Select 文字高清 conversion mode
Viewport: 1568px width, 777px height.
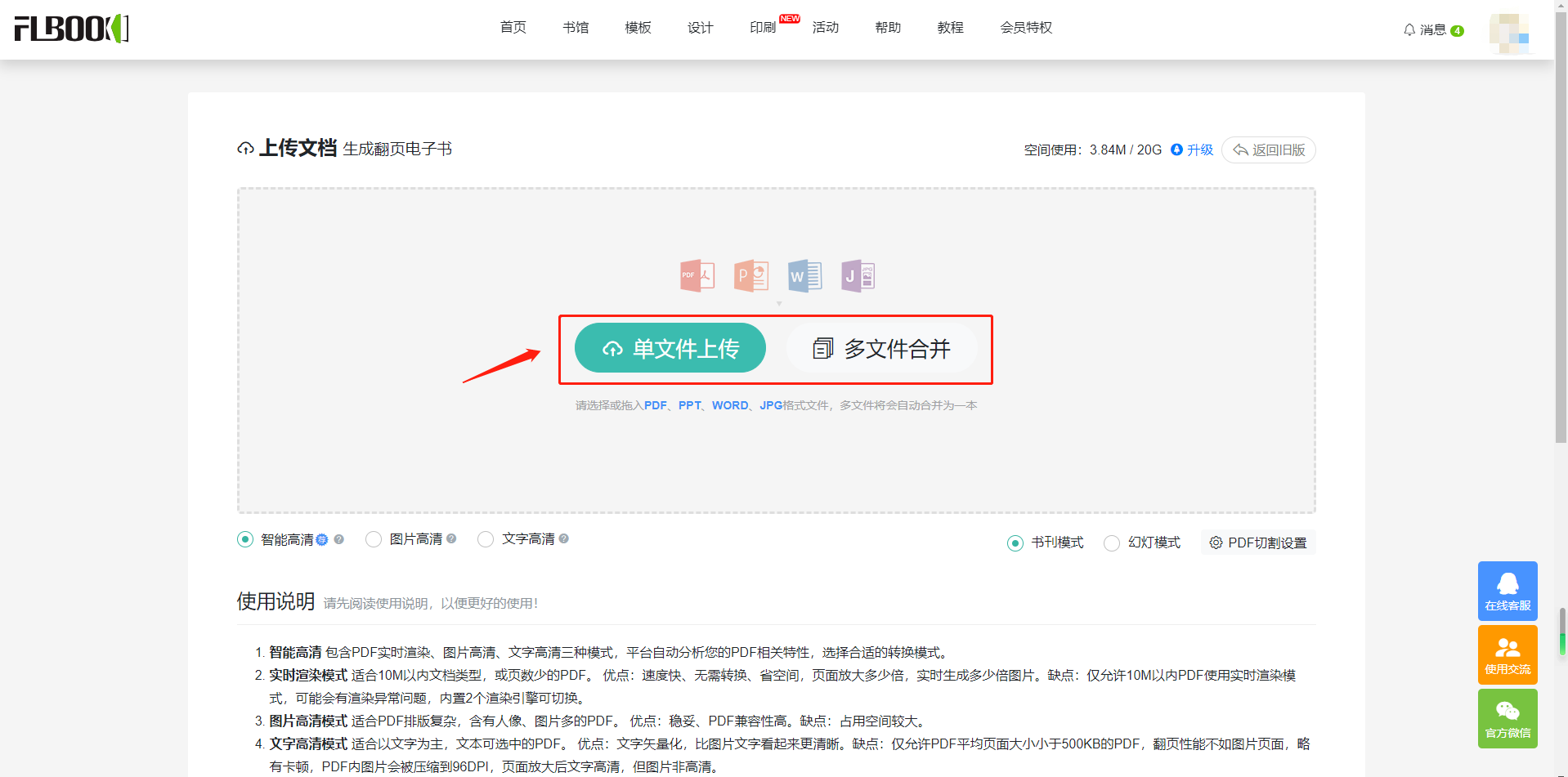coord(486,539)
